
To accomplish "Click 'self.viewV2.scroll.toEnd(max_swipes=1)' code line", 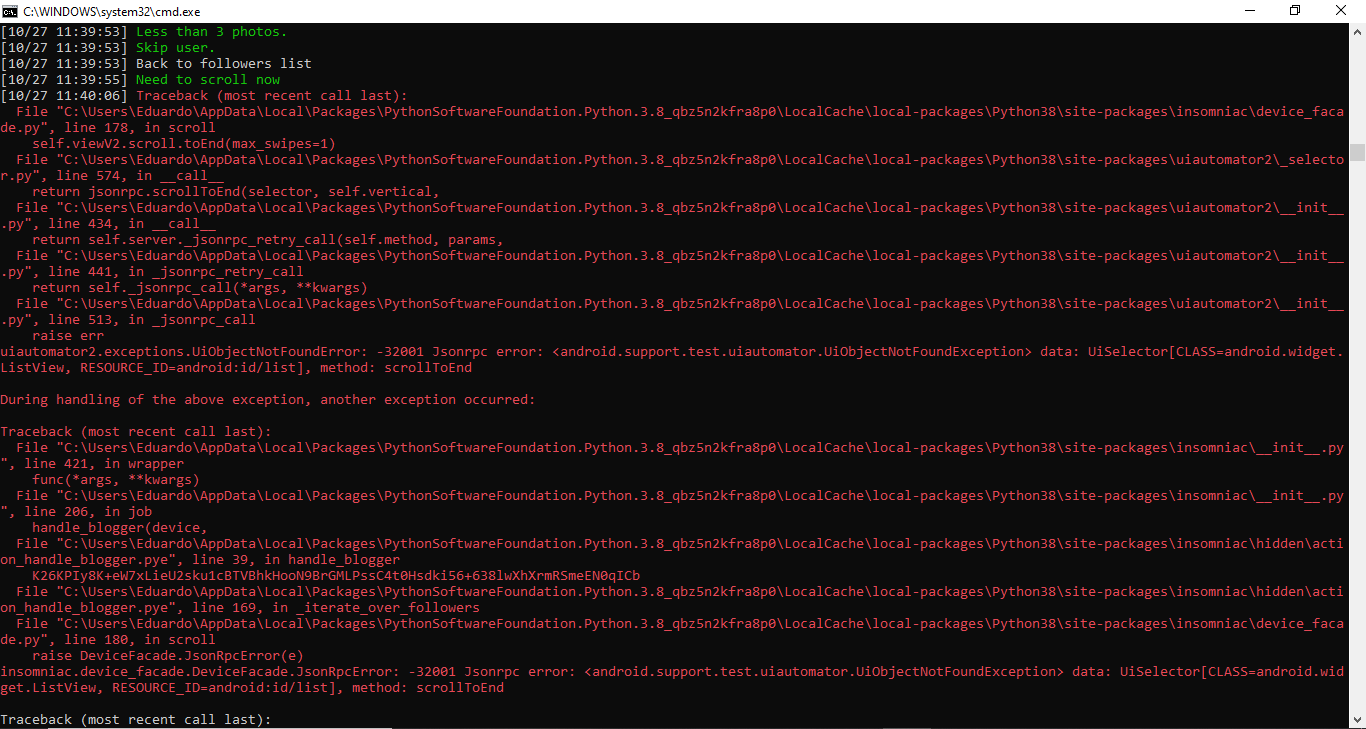I will point(184,144).
